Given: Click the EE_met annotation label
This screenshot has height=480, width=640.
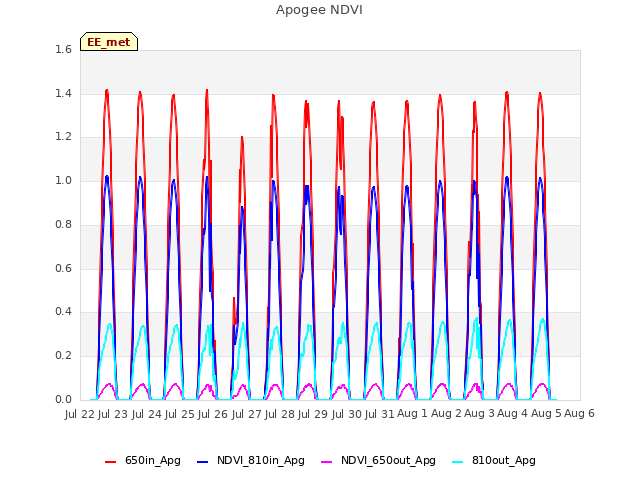Looking at the screenshot, I should coord(109,42).
